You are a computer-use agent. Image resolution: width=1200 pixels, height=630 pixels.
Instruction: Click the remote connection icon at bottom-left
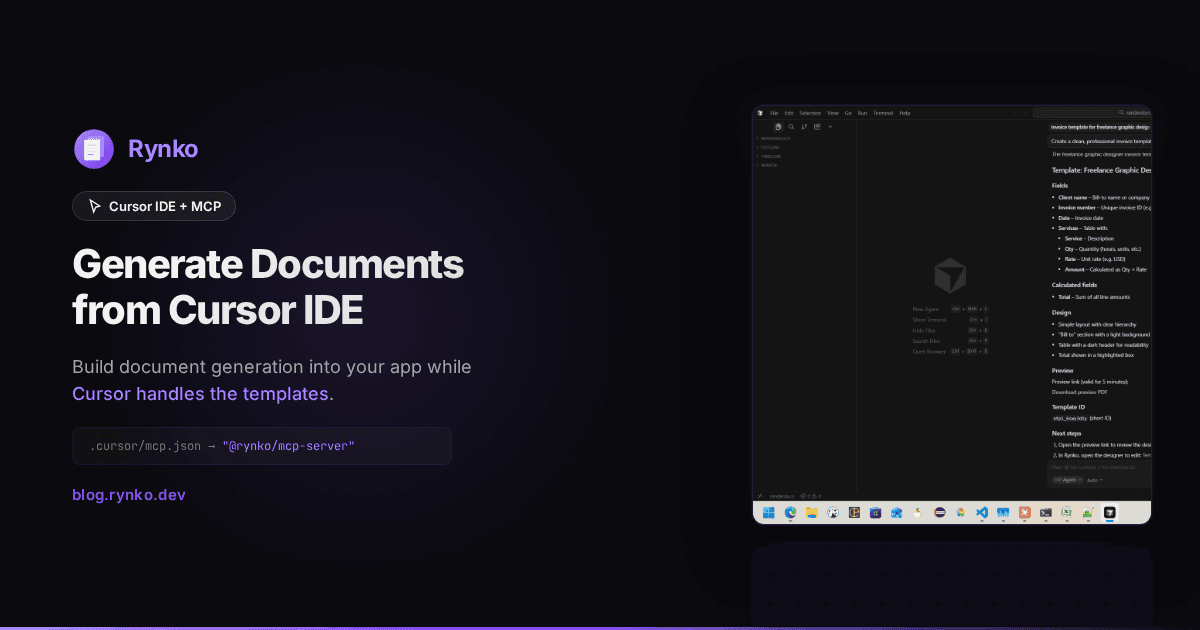pyautogui.click(x=760, y=496)
